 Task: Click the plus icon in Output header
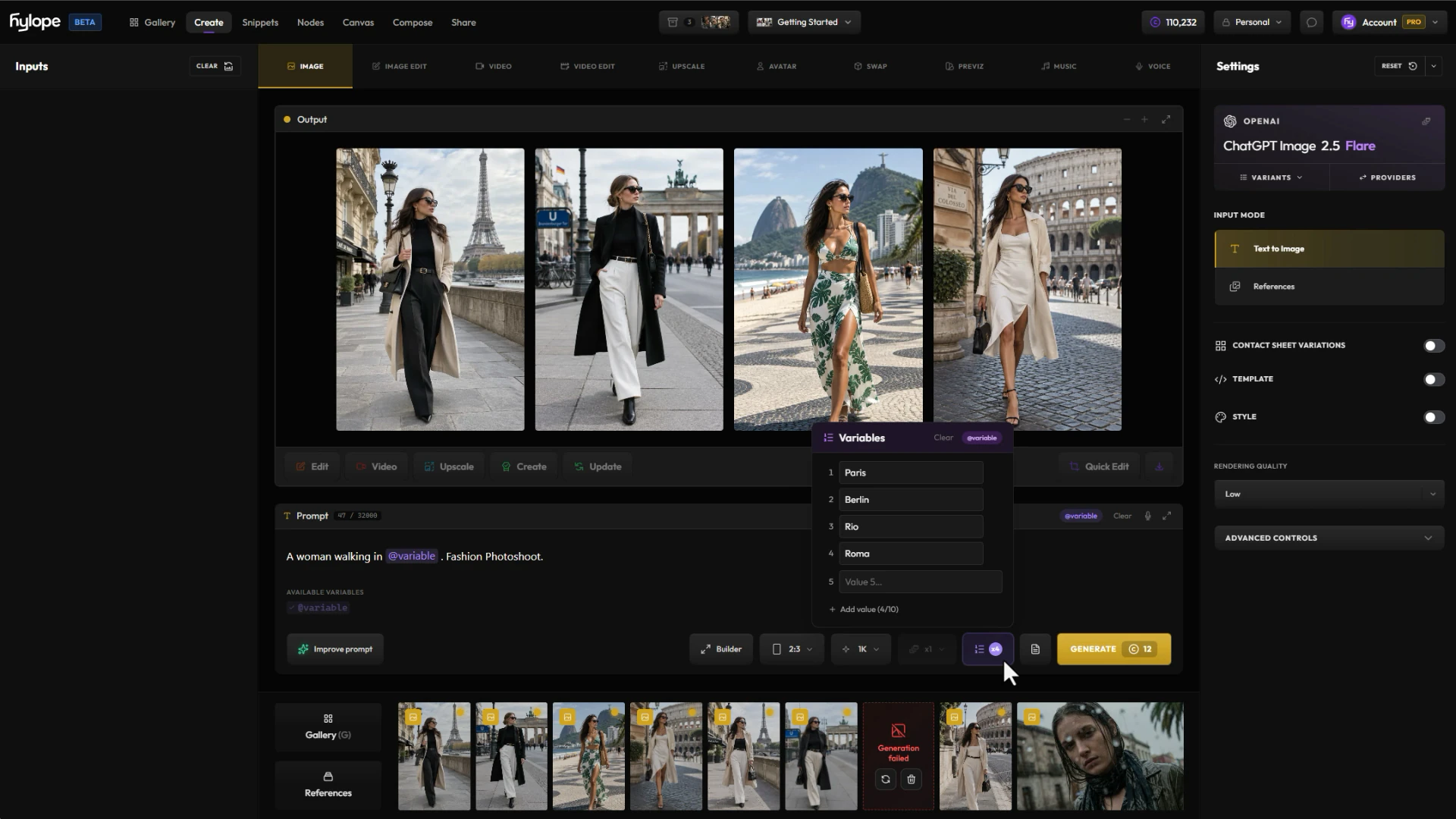[x=1145, y=120]
